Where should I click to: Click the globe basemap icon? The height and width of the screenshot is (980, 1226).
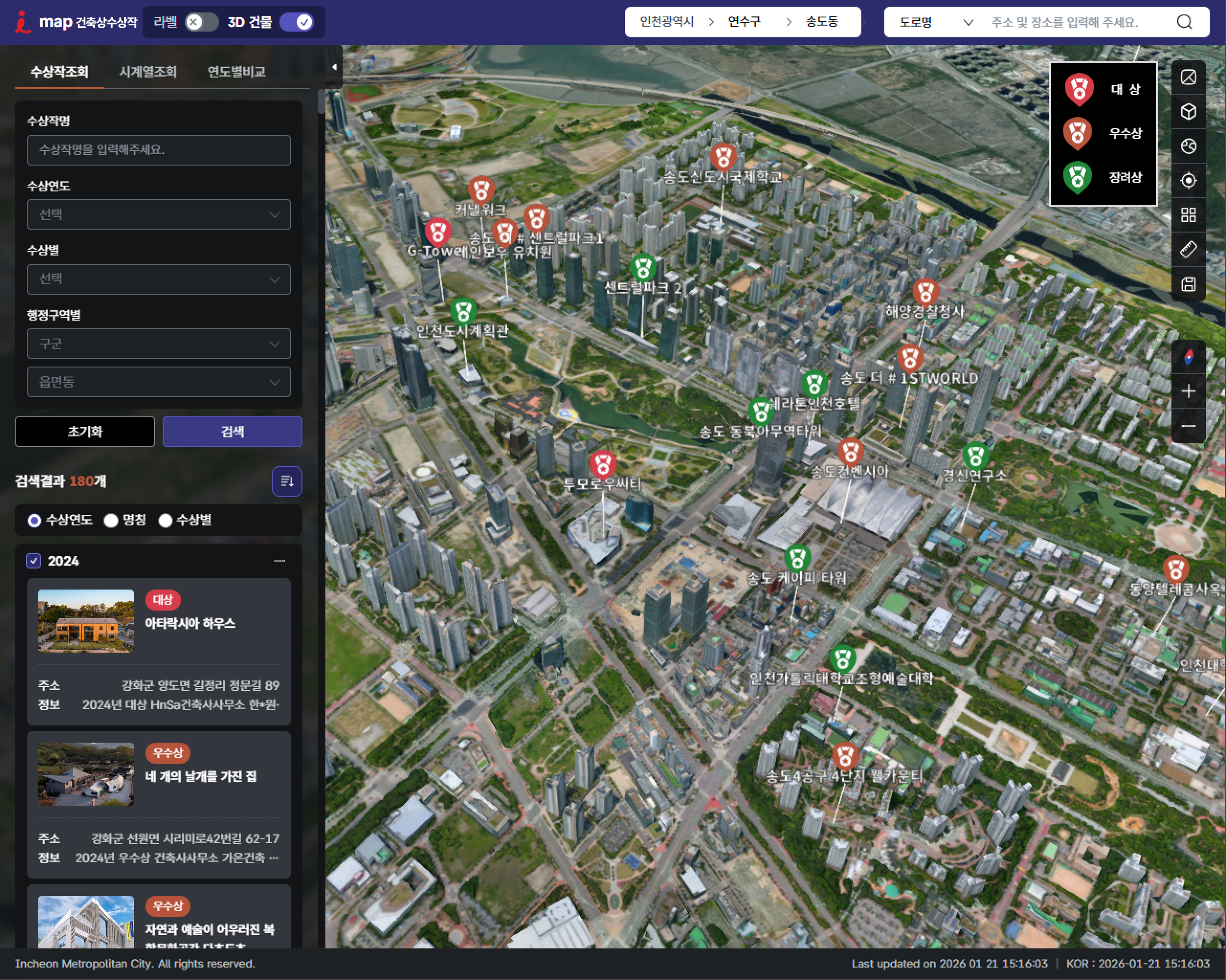point(1188,146)
